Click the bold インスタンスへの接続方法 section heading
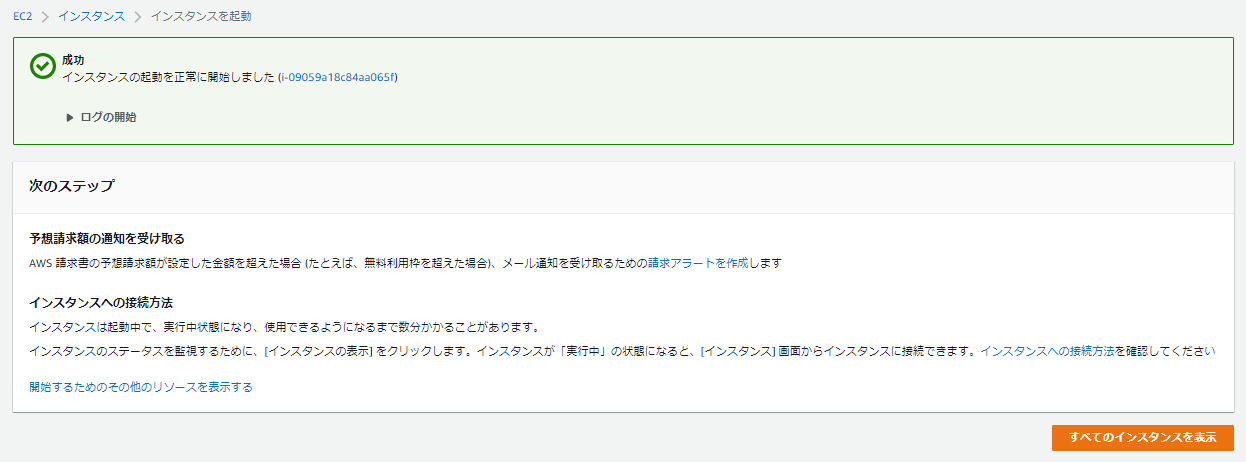Image resolution: width=1246 pixels, height=462 pixels. pos(109,302)
